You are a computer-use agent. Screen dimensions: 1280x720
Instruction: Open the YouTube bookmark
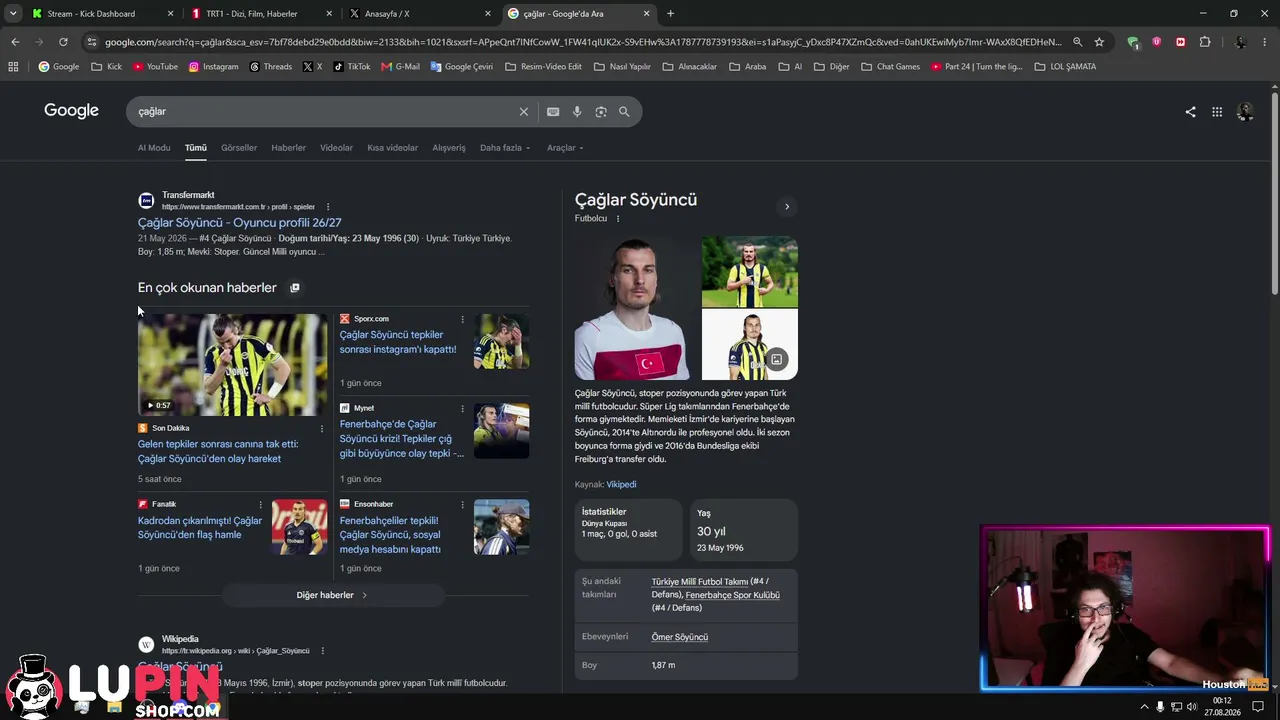coord(155,67)
